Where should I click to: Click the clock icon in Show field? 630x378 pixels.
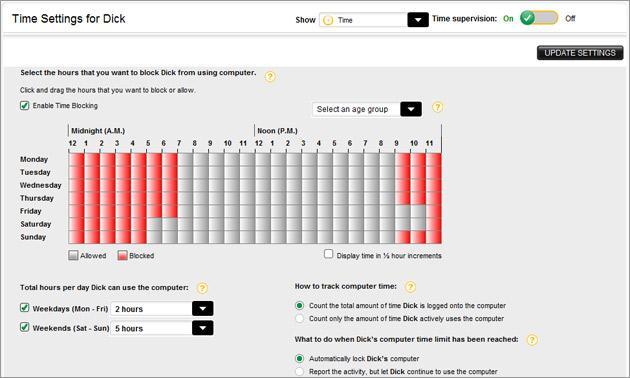pos(328,20)
